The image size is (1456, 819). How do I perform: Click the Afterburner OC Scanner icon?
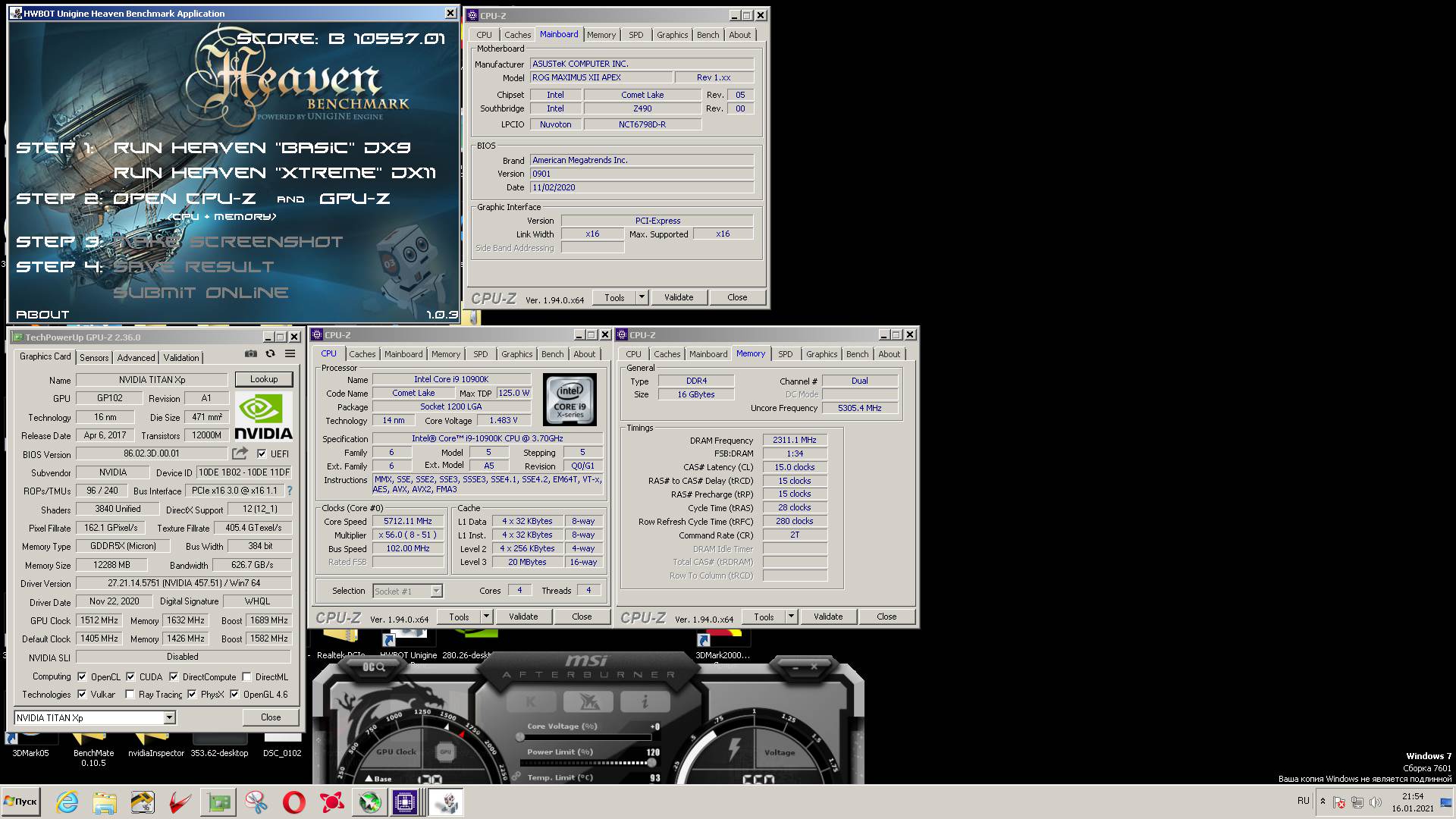(374, 667)
